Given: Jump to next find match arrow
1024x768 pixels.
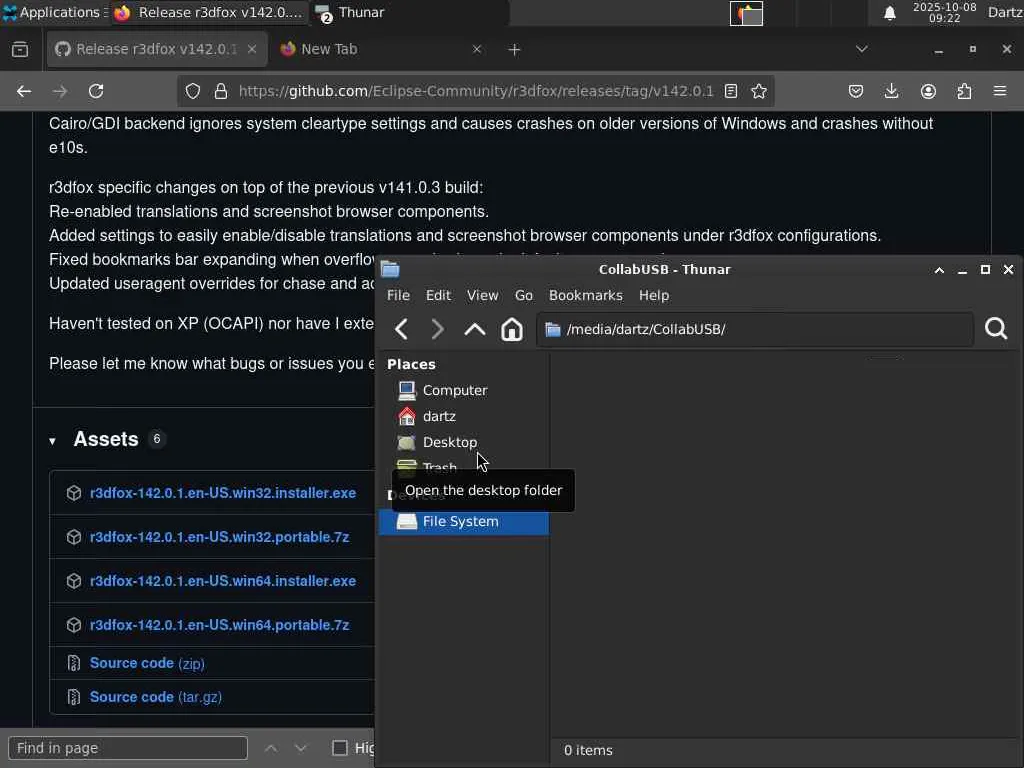Looking at the screenshot, I should pos(300,748).
